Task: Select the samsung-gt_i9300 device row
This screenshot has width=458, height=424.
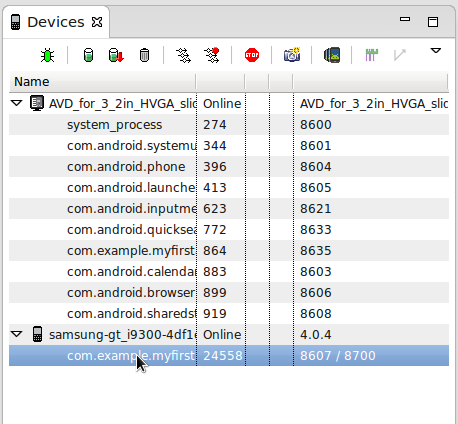Action: (x=229, y=335)
